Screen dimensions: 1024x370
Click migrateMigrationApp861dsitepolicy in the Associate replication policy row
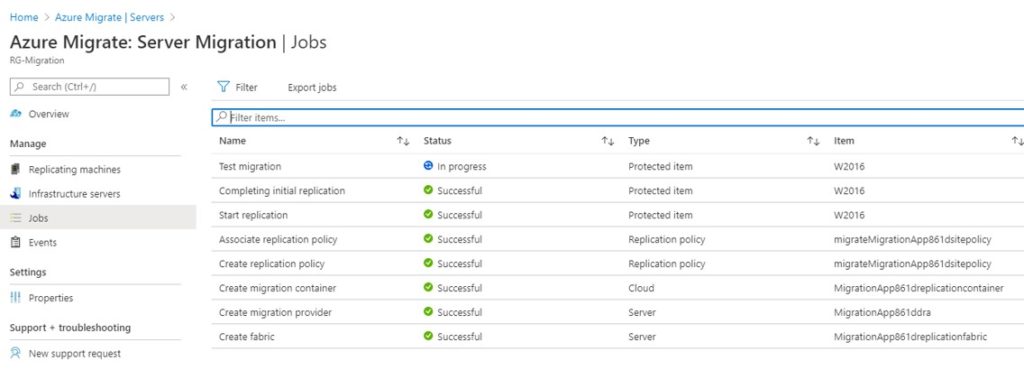tap(912, 239)
